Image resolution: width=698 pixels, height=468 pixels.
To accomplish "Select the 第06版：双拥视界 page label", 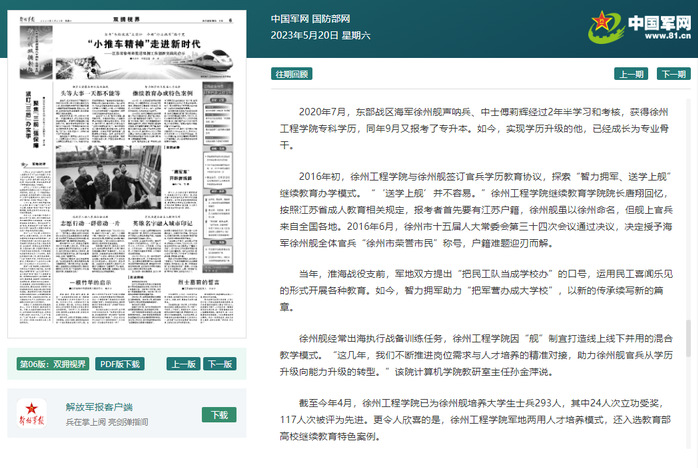I will pyautogui.click(x=53, y=364).
